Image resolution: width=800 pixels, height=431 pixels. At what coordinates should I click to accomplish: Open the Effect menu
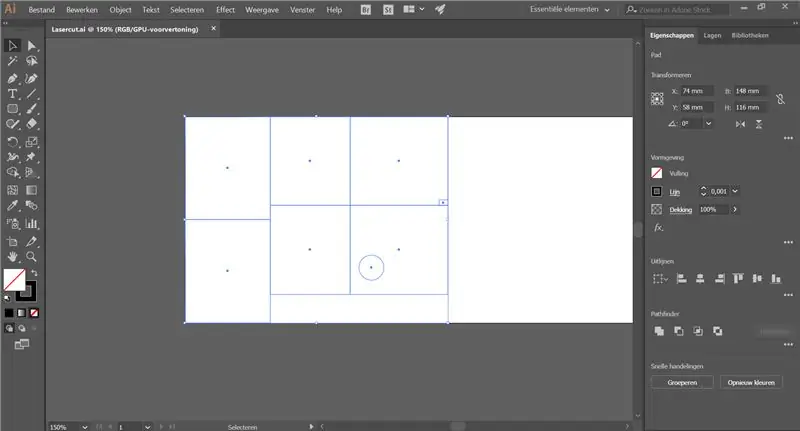point(226,10)
